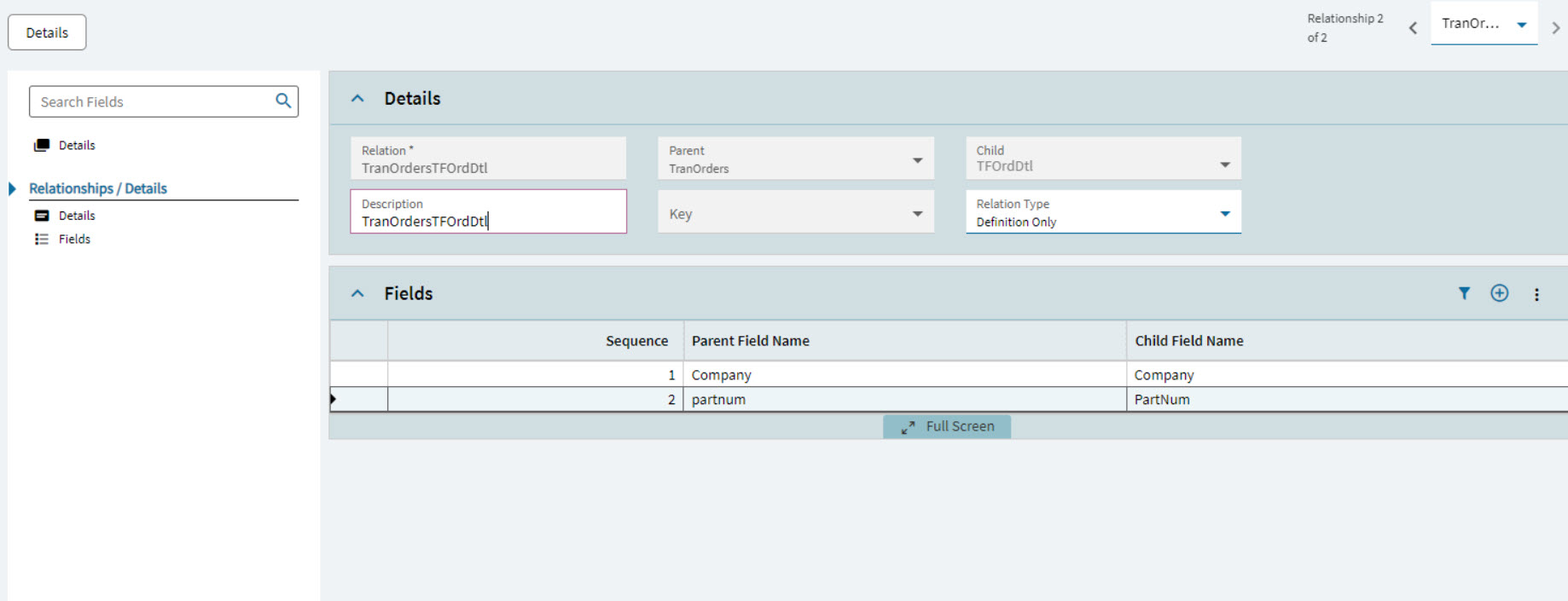Select parent field cell 'Company'
1568x601 pixels.
[904, 375]
